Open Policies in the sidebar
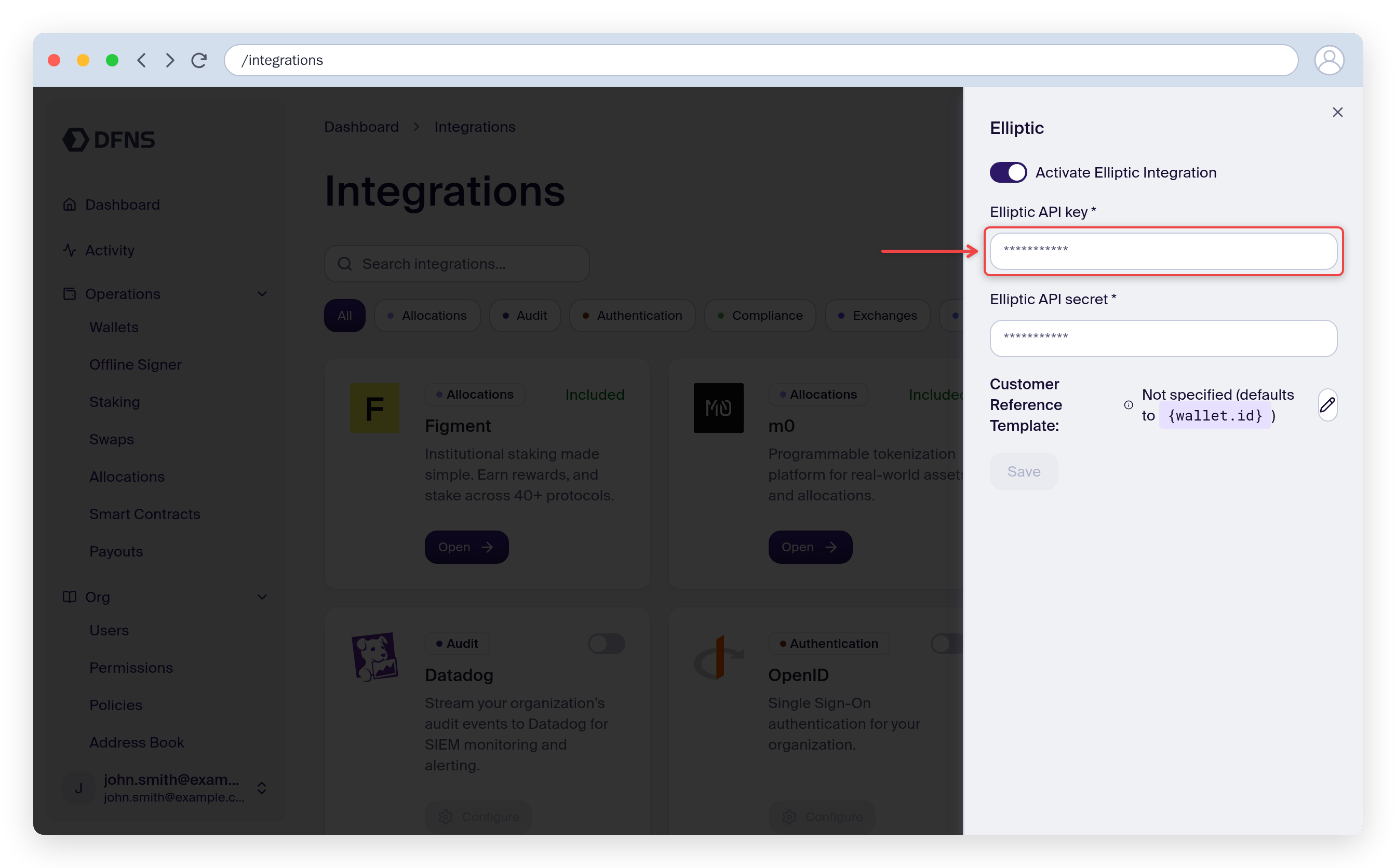Screen dimensions: 1396x868 point(115,705)
